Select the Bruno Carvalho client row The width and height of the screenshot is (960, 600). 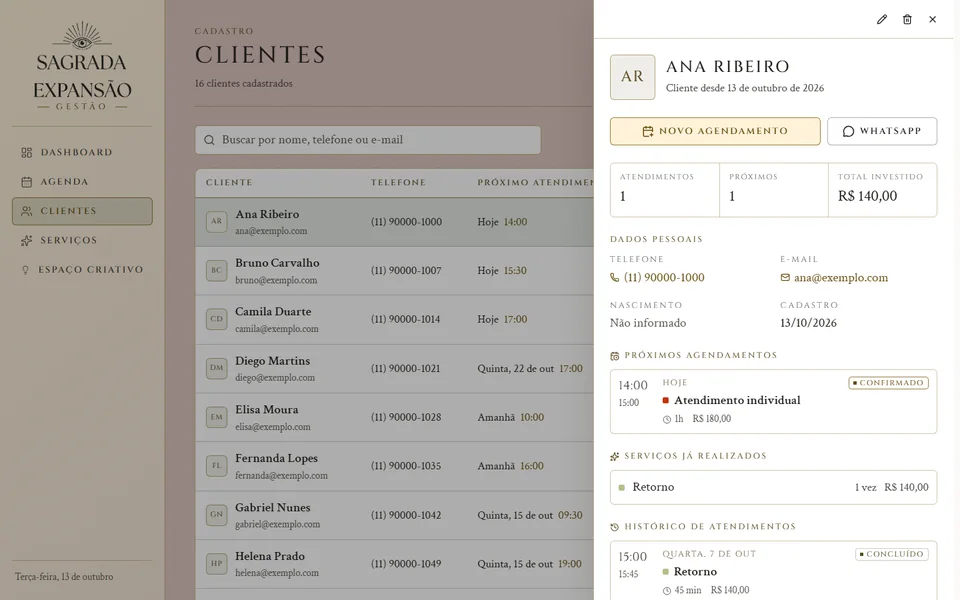394,271
